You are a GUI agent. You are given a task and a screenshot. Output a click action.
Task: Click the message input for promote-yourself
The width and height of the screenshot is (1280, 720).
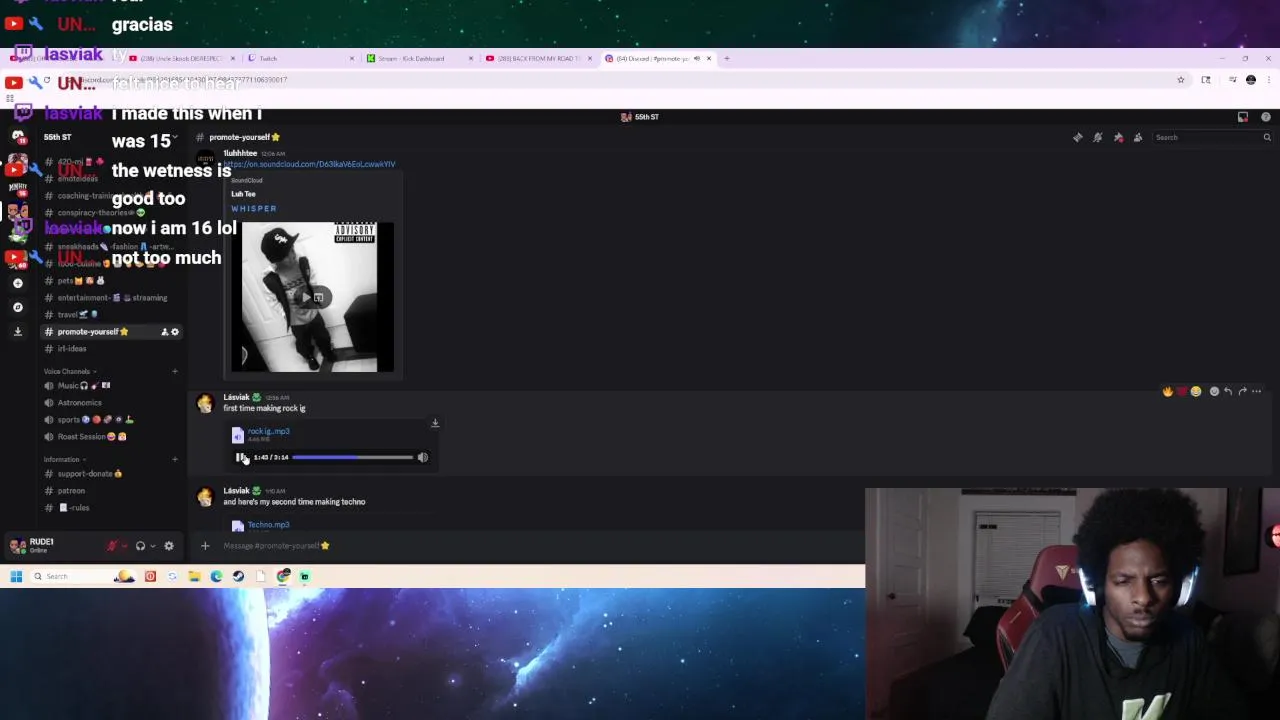coord(540,546)
